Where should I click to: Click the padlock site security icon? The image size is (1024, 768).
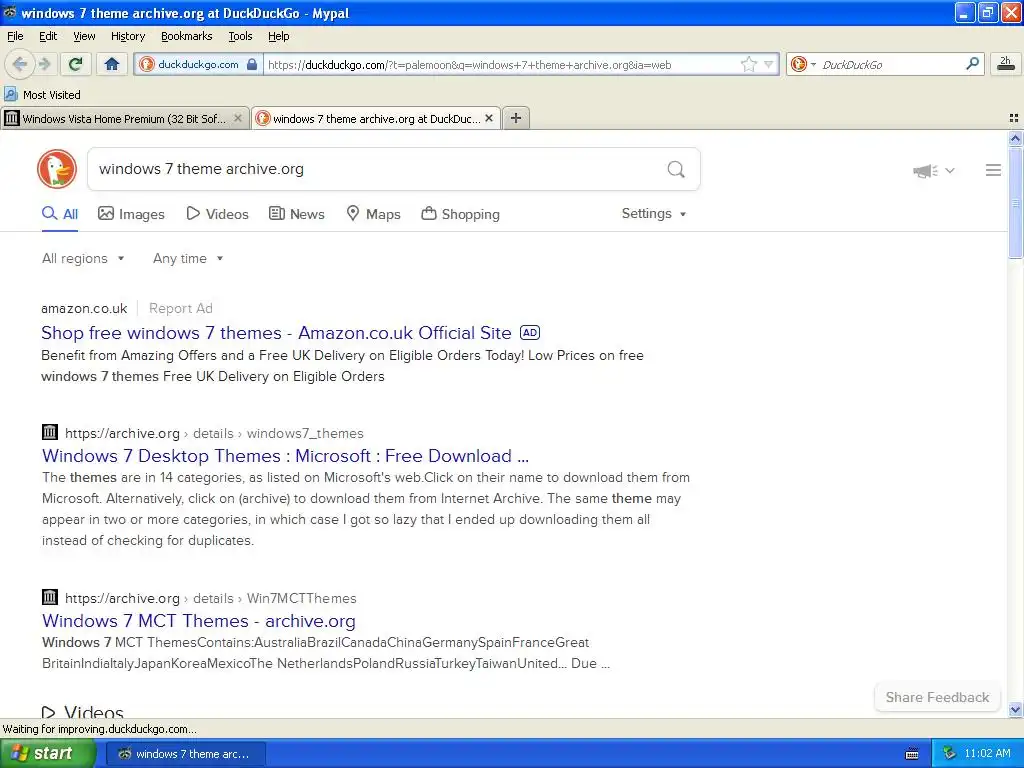coord(252,64)
